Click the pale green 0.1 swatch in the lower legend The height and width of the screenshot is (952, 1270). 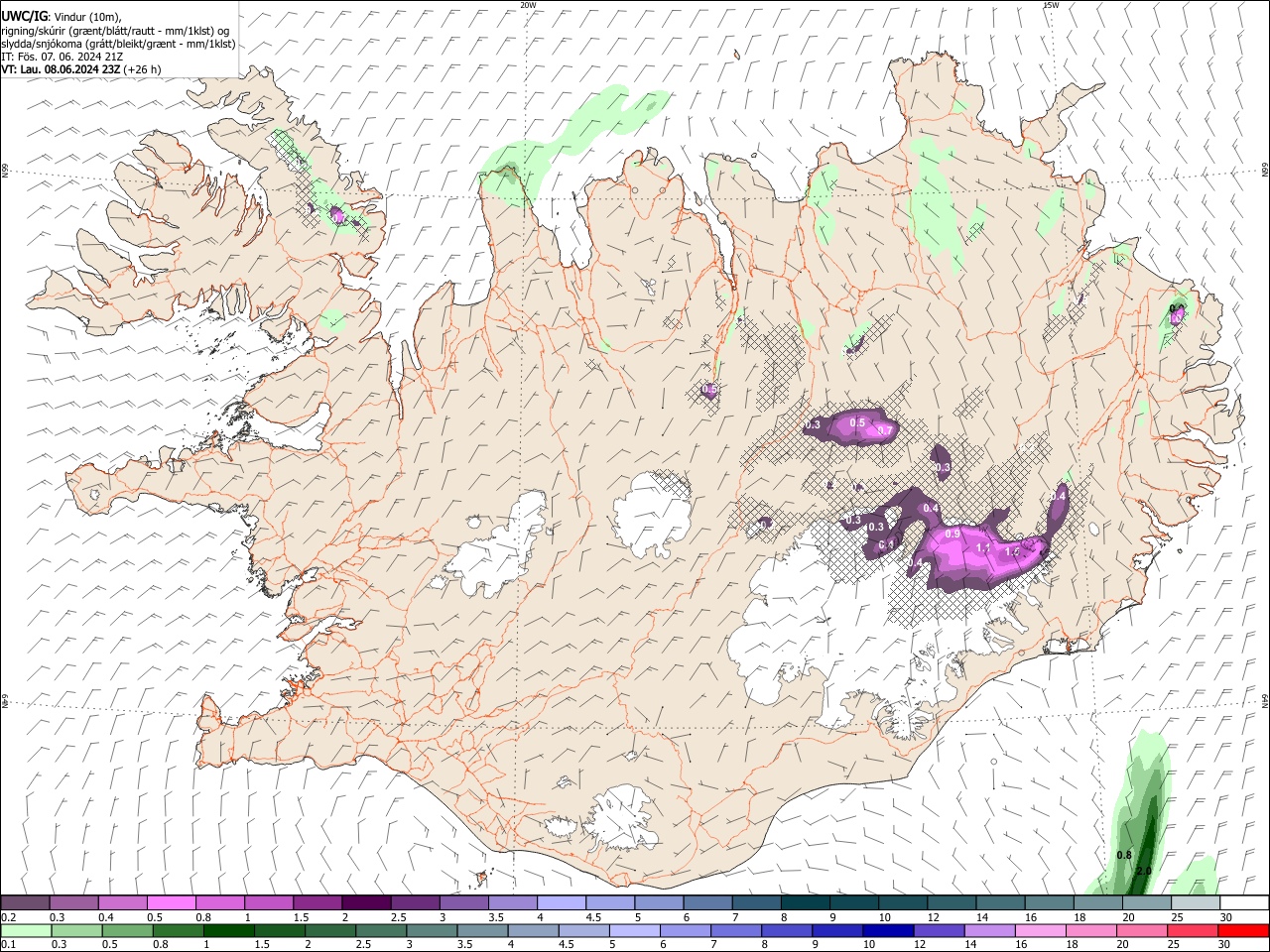pyautogui.click(x=26, y=931)
